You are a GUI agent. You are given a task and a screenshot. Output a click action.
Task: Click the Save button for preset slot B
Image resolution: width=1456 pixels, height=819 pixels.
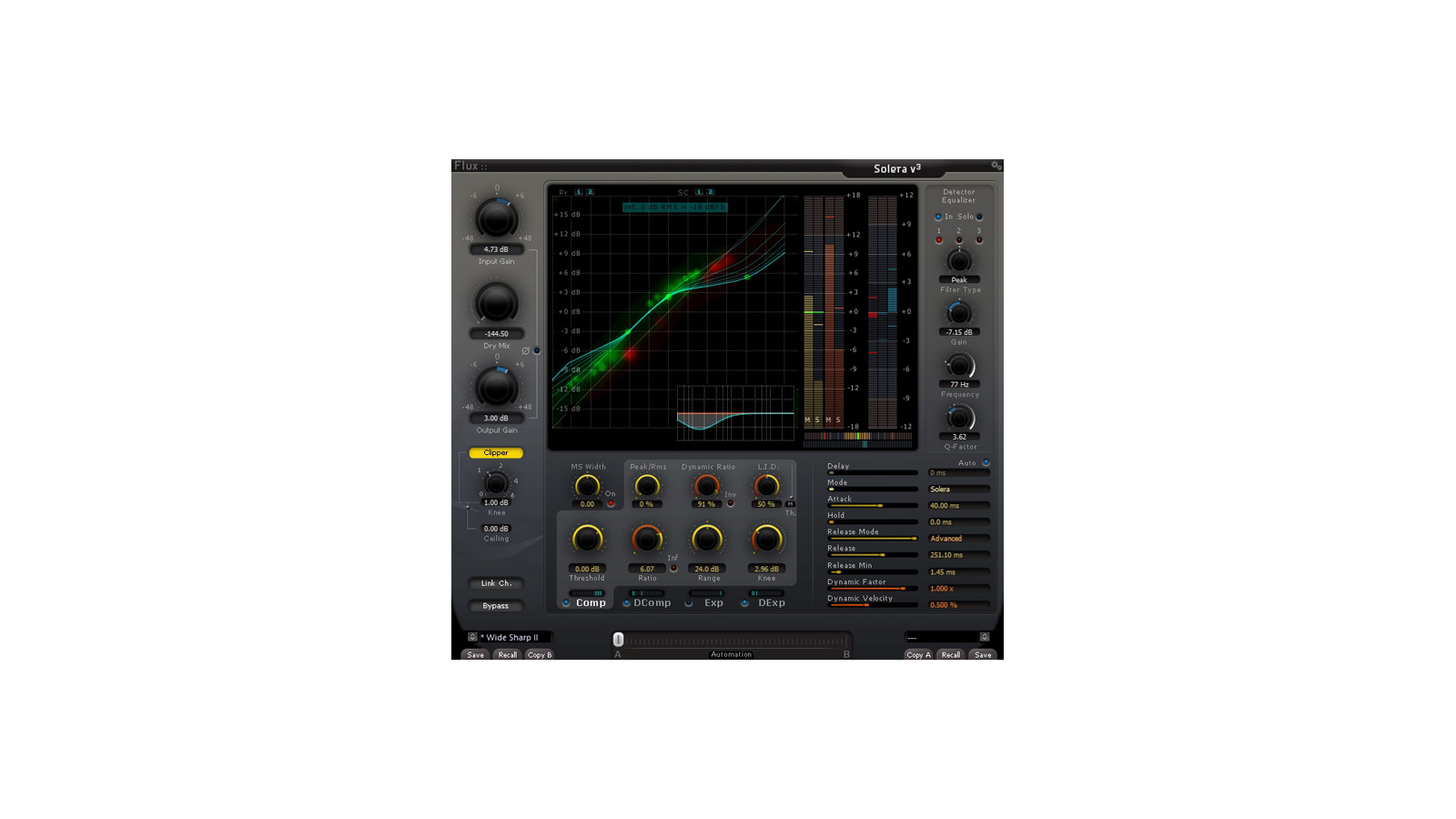(983, 654)
